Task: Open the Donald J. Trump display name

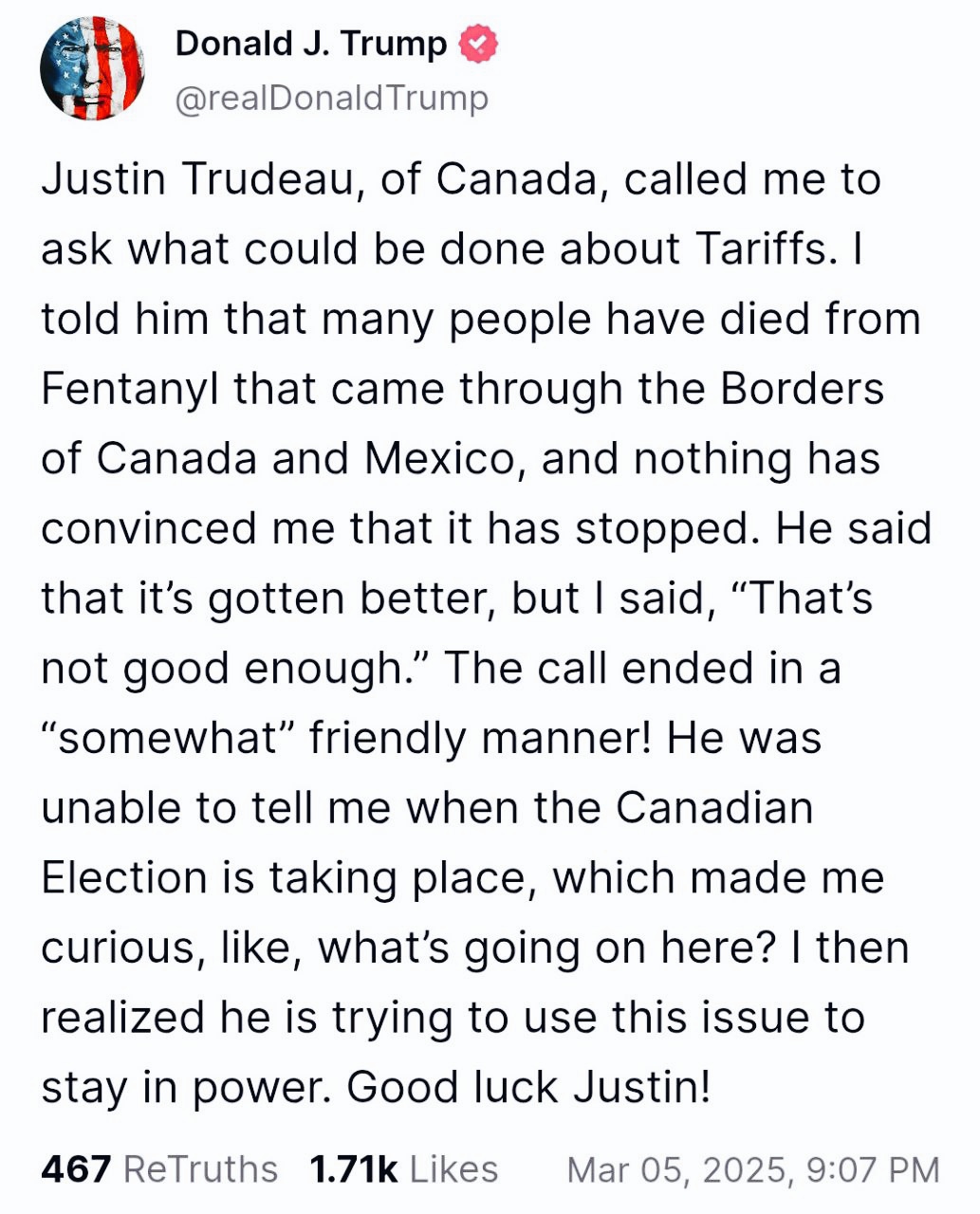Action: point(310,44)
